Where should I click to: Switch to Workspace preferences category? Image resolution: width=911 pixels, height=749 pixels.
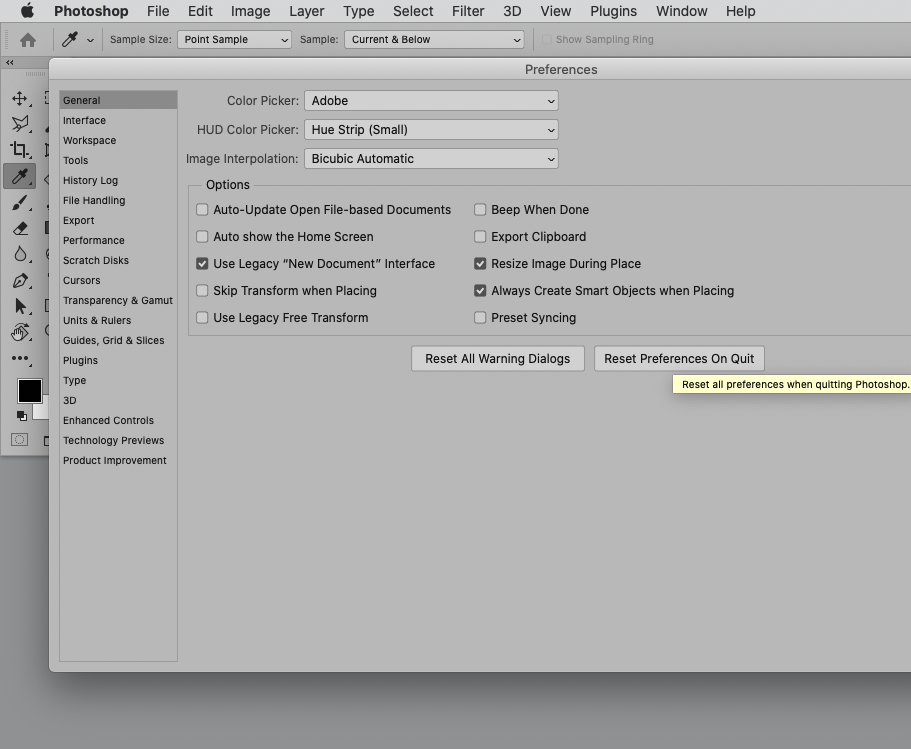coord(119,141)
